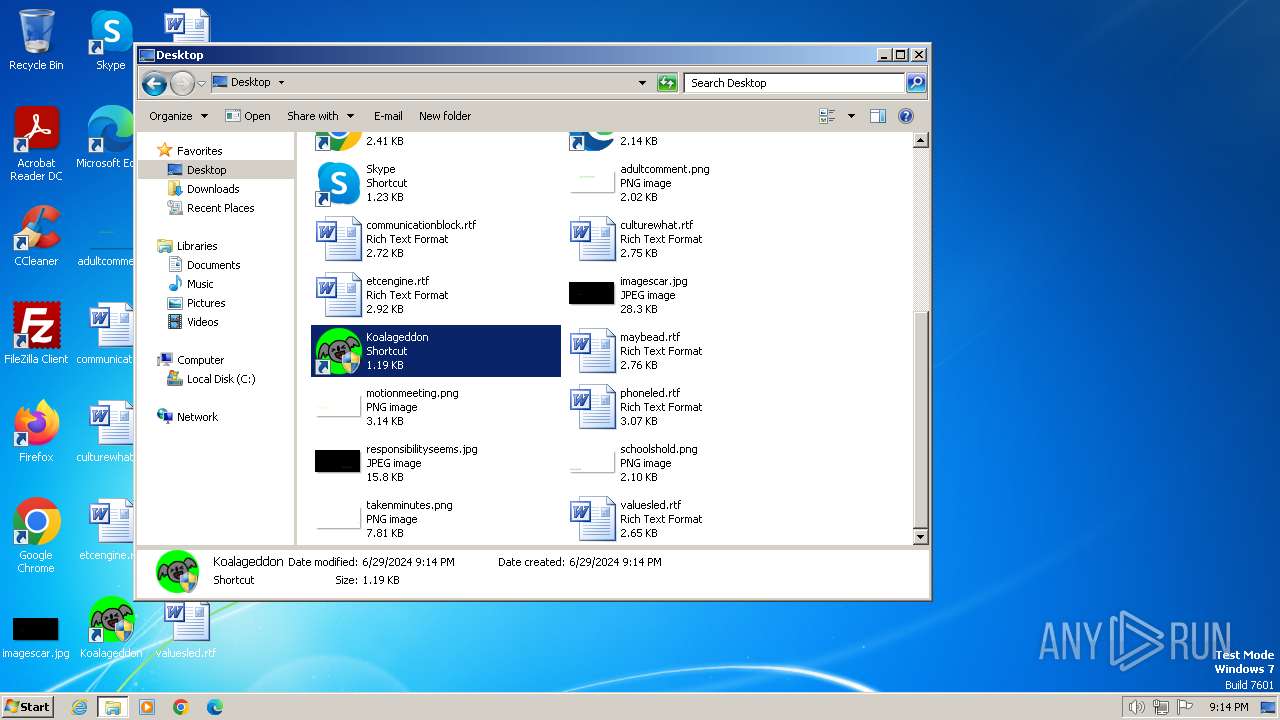Select schoolshold.png in file list
Viewport: 1280px width, 720px height.
pyautogui.click(x=690, y=463)
